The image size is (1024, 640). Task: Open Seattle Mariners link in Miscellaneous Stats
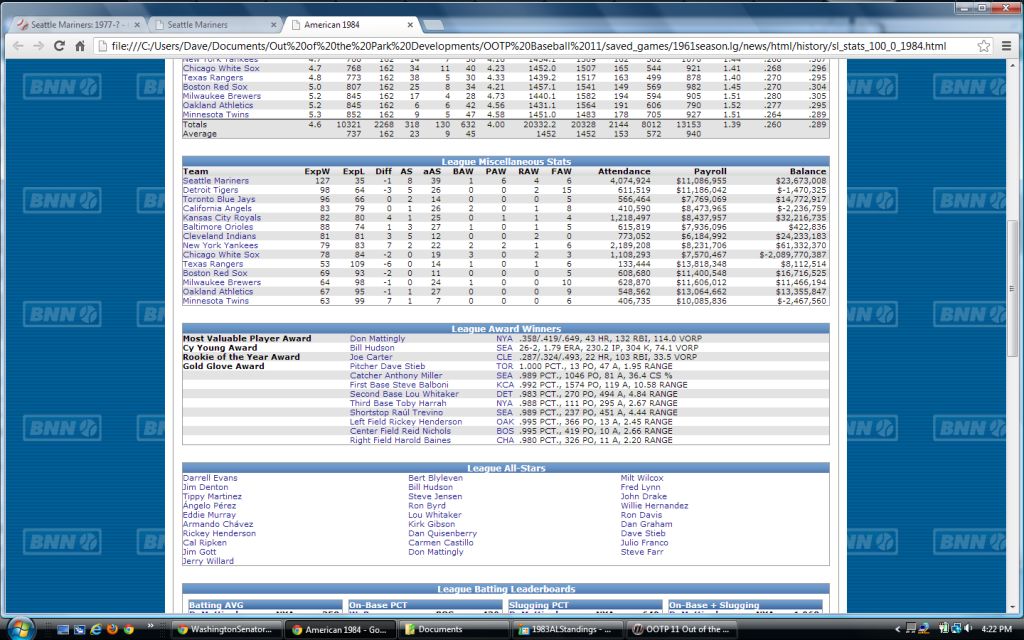[x=216, y=181]
